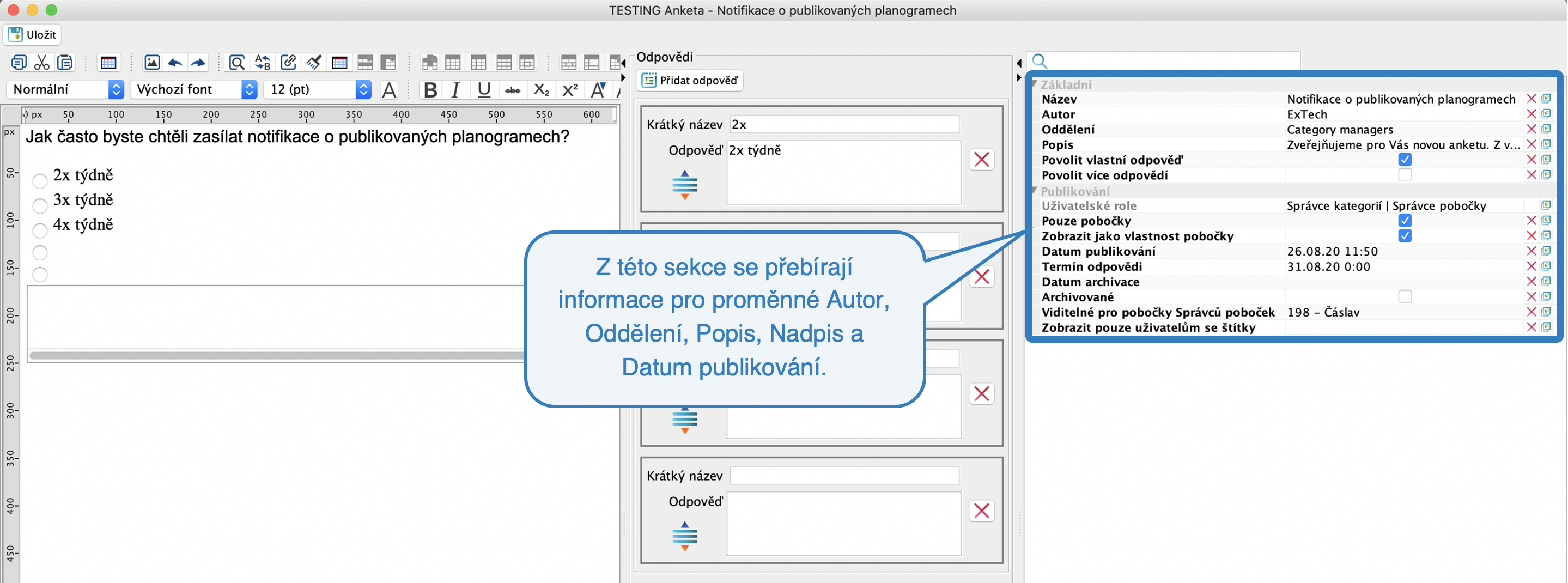Toggle Underline formatting

pyautogui.click(x=484, y=90)
